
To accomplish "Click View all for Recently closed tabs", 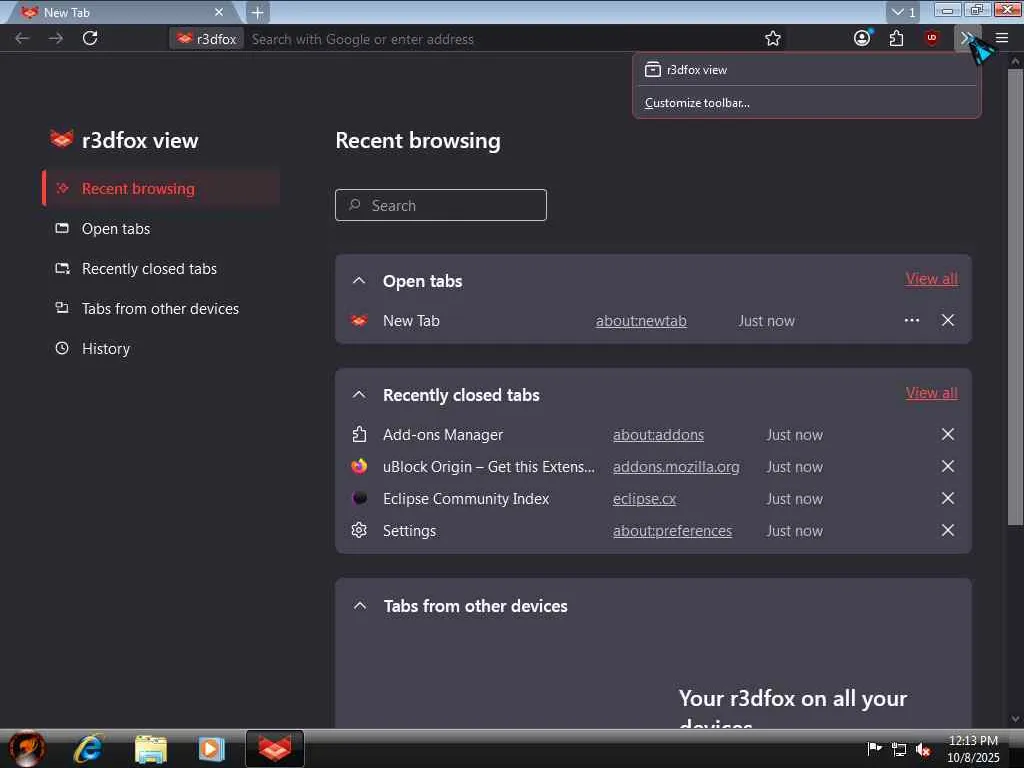I will click(931, 392).
